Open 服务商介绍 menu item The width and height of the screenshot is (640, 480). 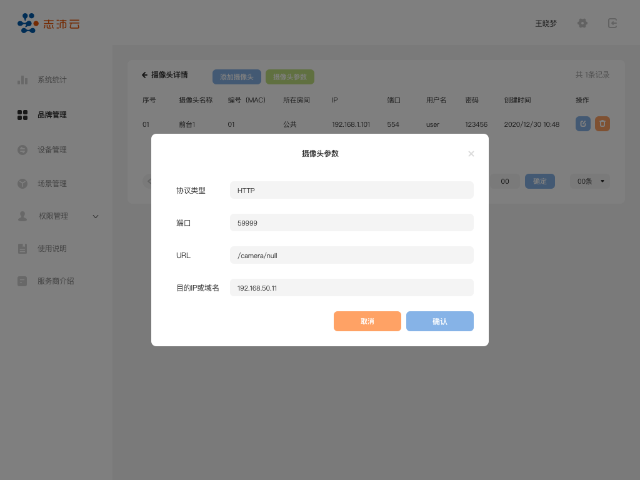click(56, 281)
